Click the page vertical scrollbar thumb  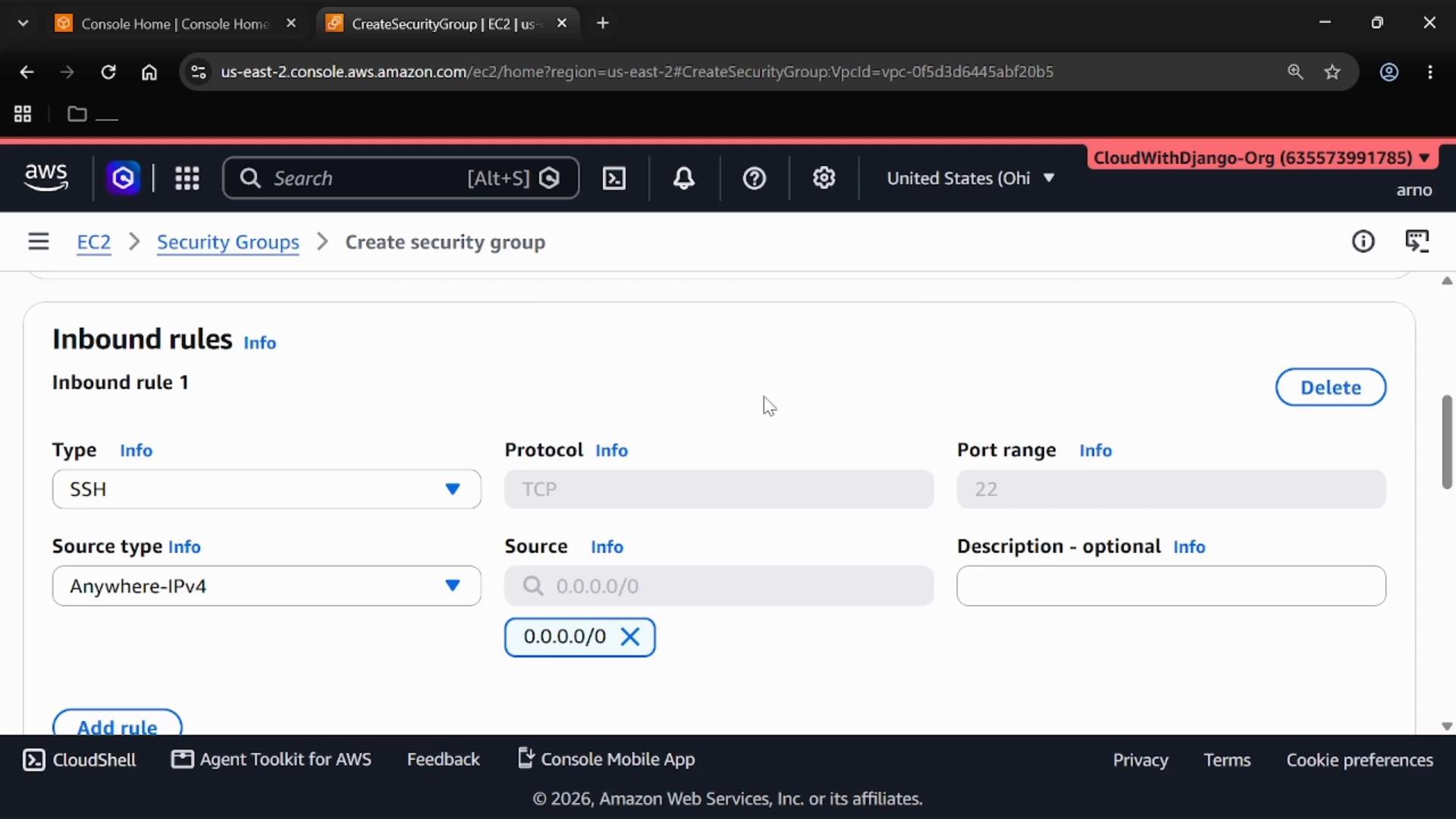tap(1446, 442)
